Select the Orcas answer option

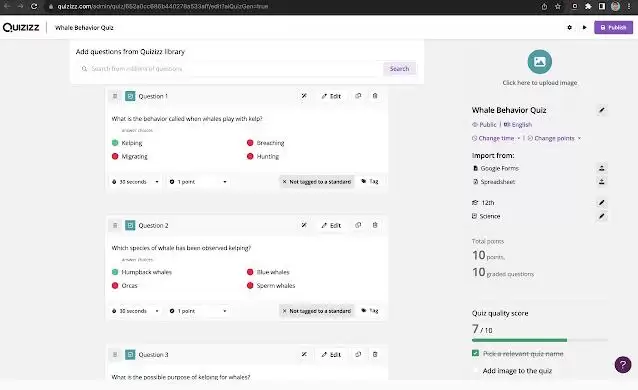pos(125,285)
